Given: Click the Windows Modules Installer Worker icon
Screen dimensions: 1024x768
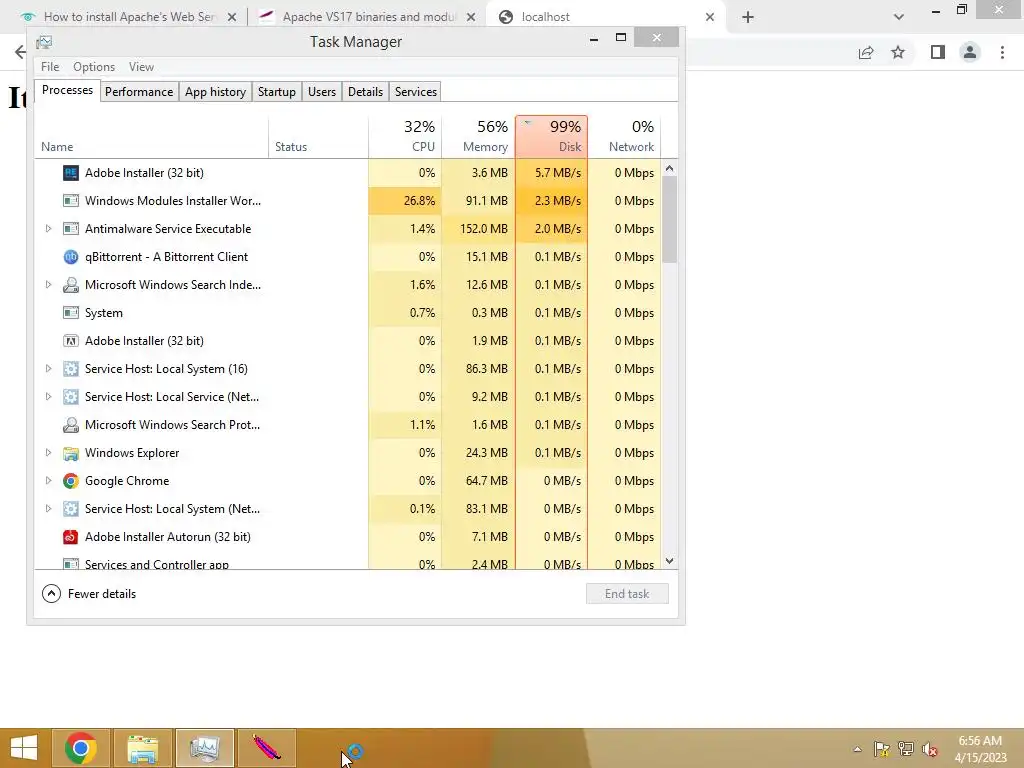Looking at the screenshot, I should [x=71, y=201].
